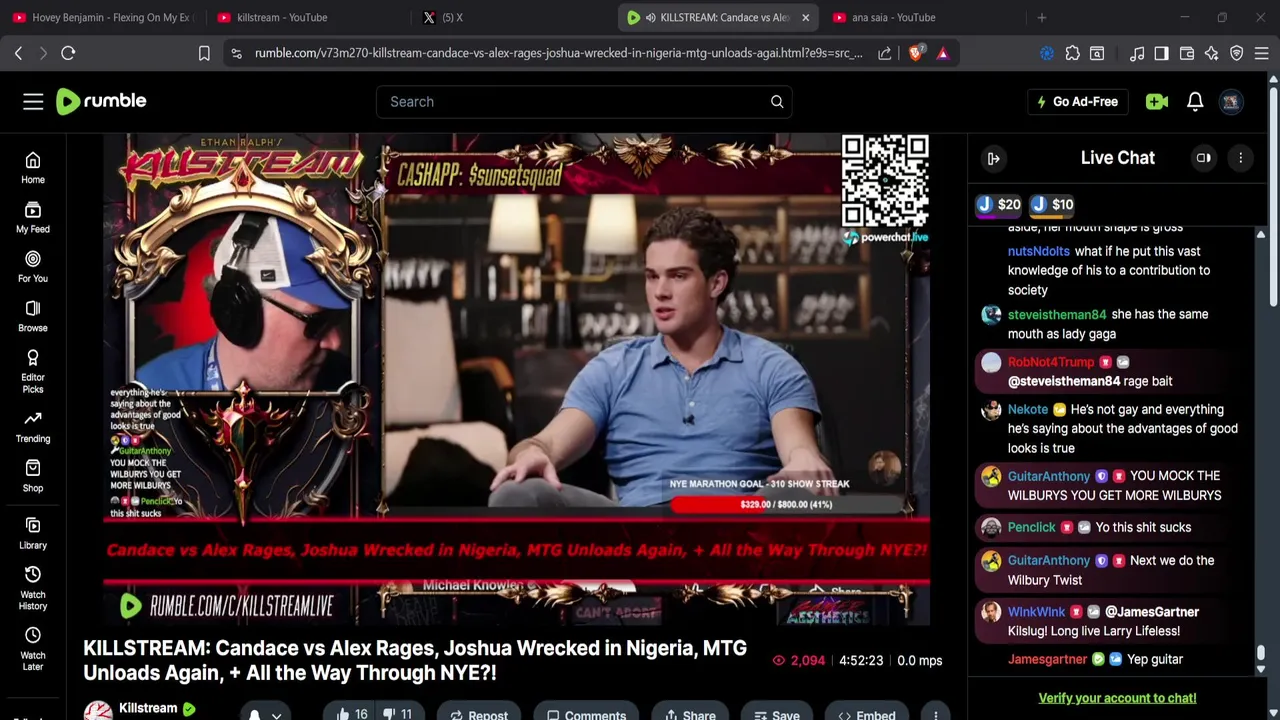Open Verify your account to chat link

point(1117,698)
